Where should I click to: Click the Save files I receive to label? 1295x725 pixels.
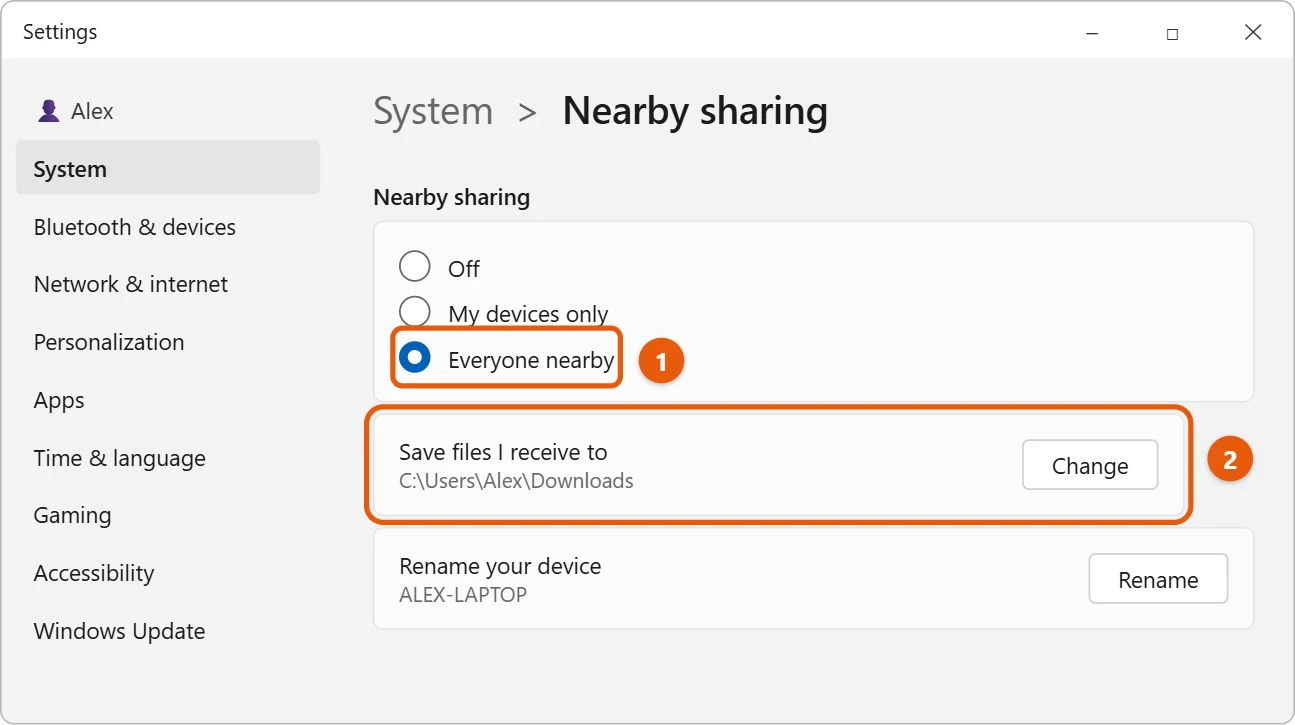503,452
